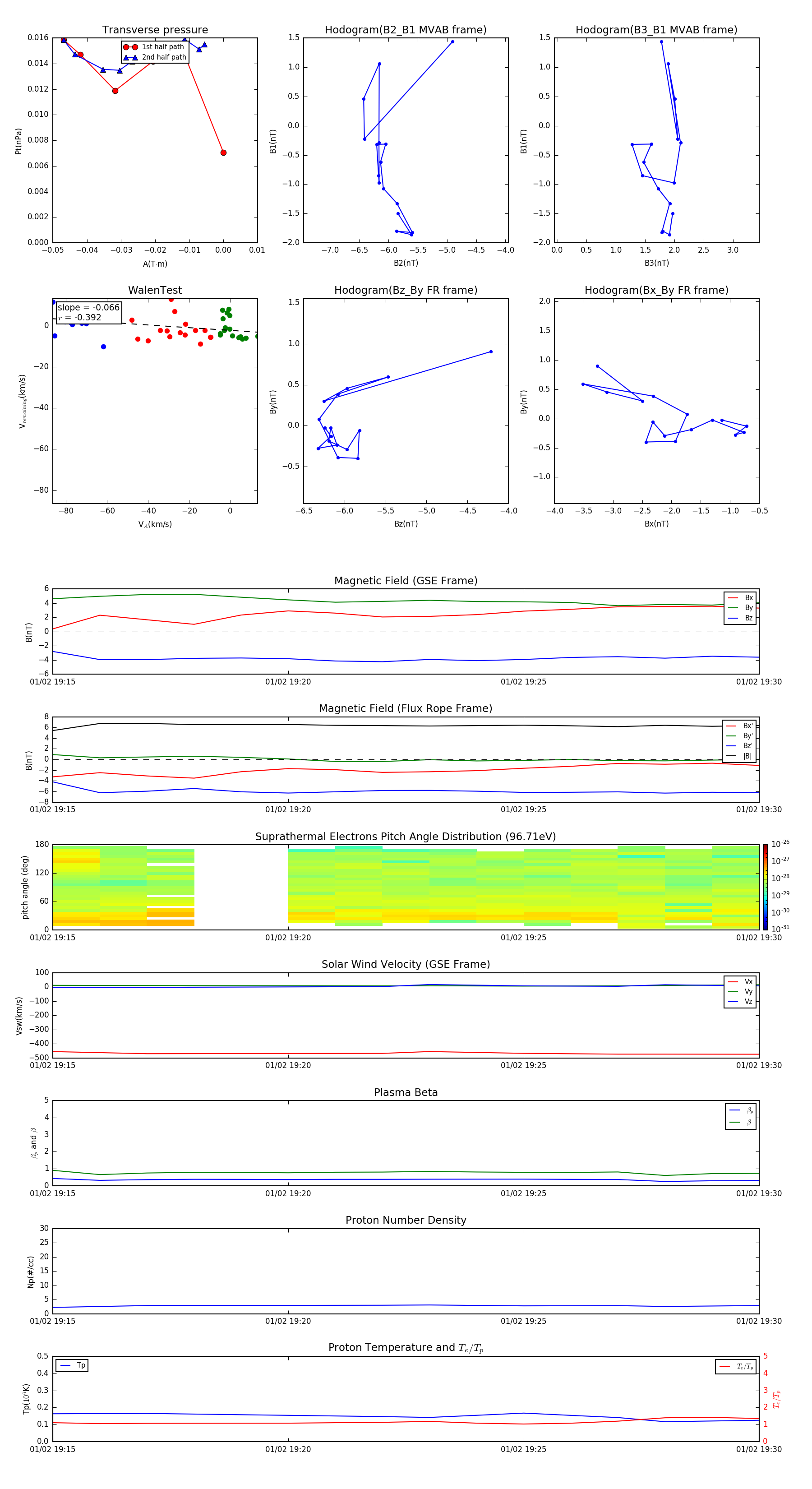This screenshot has width=812, height=1489.
Task: Click the rightmost point in Bz_By hodogram
Action: pyautogui.click(x=491, y=351)
